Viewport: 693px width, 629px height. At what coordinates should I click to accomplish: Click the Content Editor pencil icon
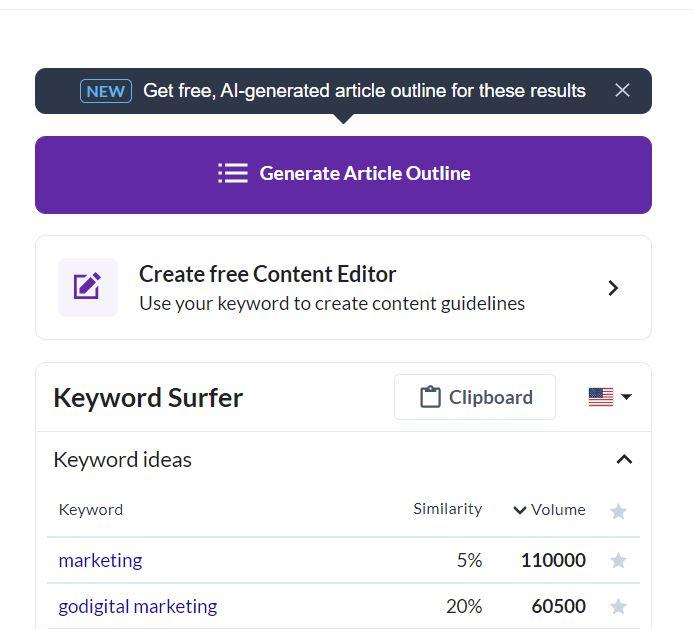tap(88, 287)
